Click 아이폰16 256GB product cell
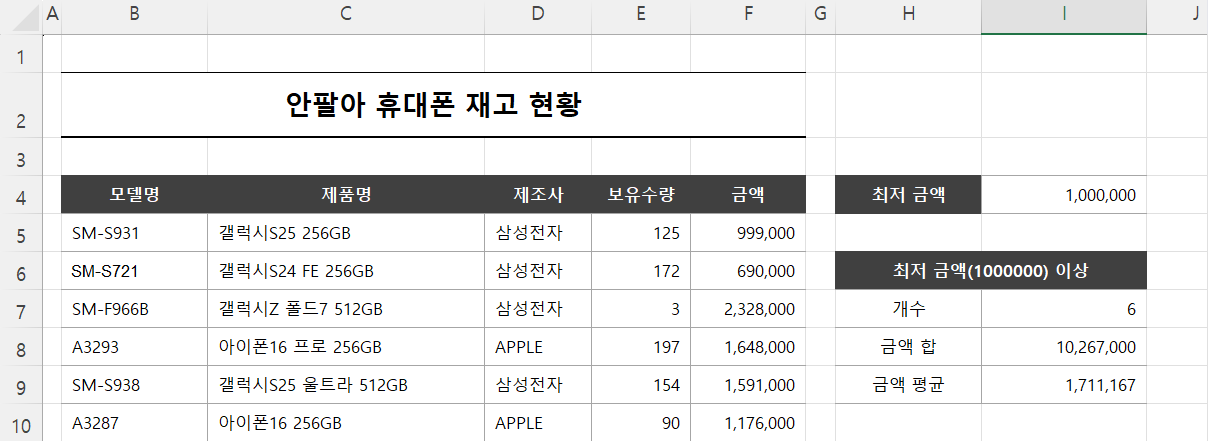This screenshot has height=441, width=1208. tap(346, 423)
